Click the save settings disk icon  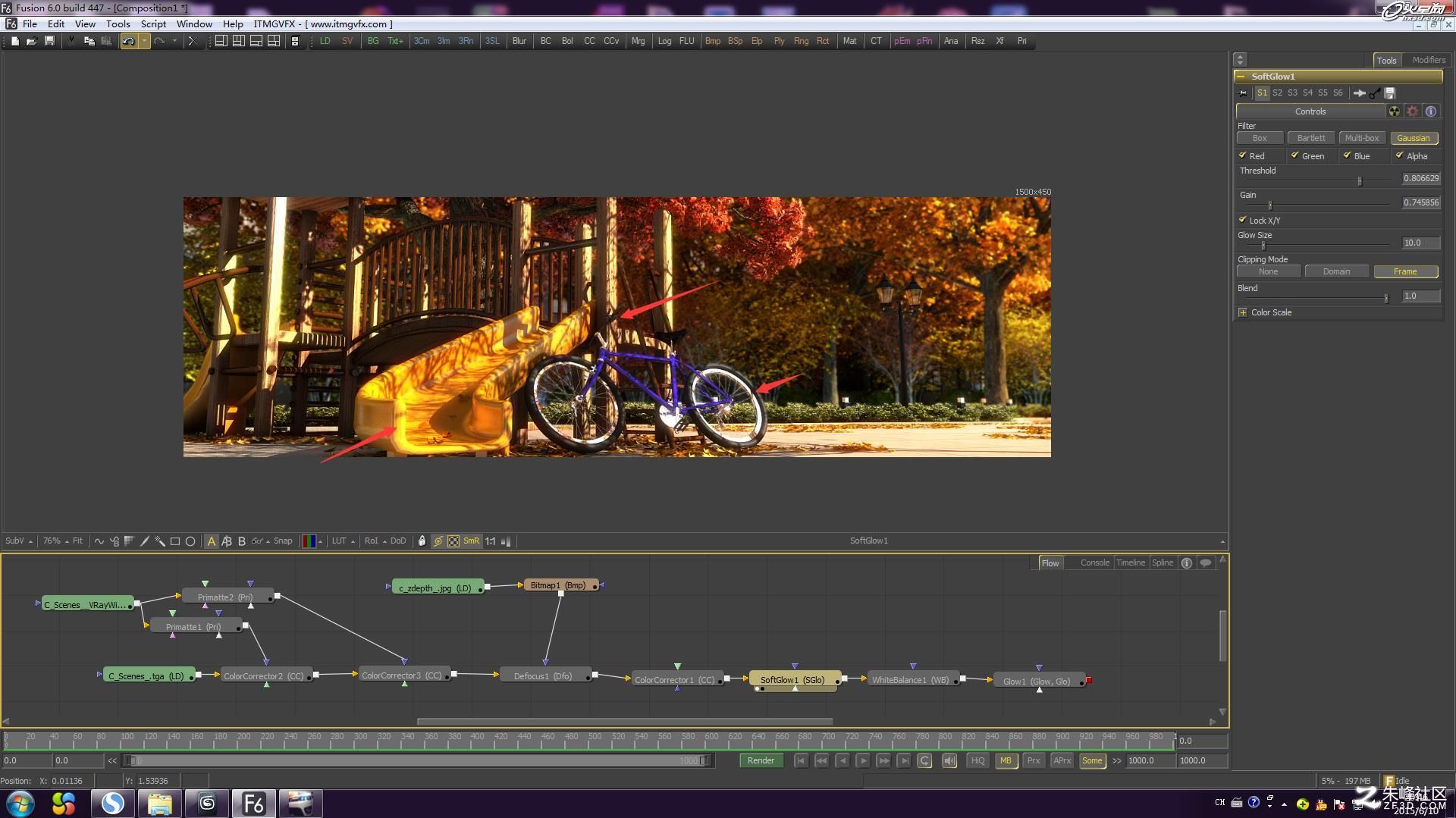coord(1389,93)
